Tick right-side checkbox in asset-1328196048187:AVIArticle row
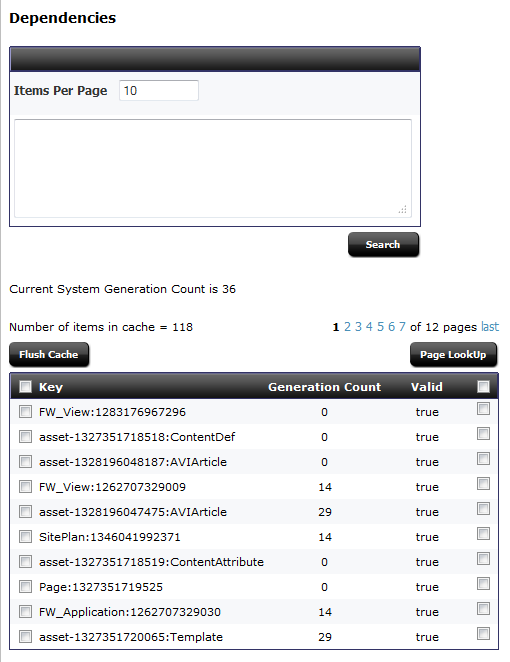This screenshot has height=662, width=510. pyautogui.click(x=483, y=459)
